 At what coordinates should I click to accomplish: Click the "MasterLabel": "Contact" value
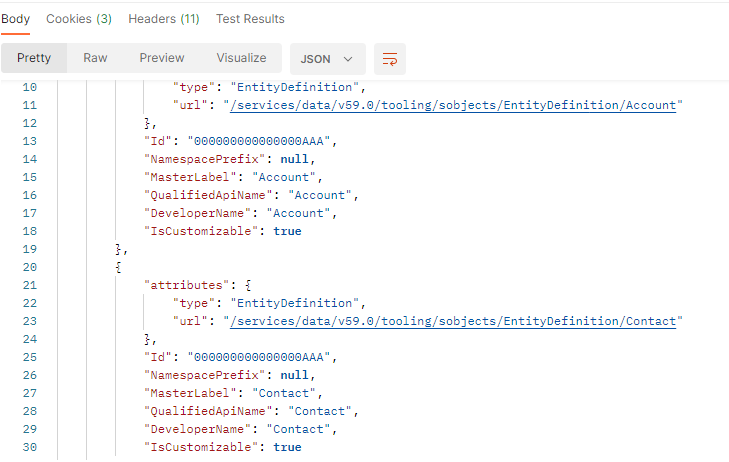(x=284, y=394)
